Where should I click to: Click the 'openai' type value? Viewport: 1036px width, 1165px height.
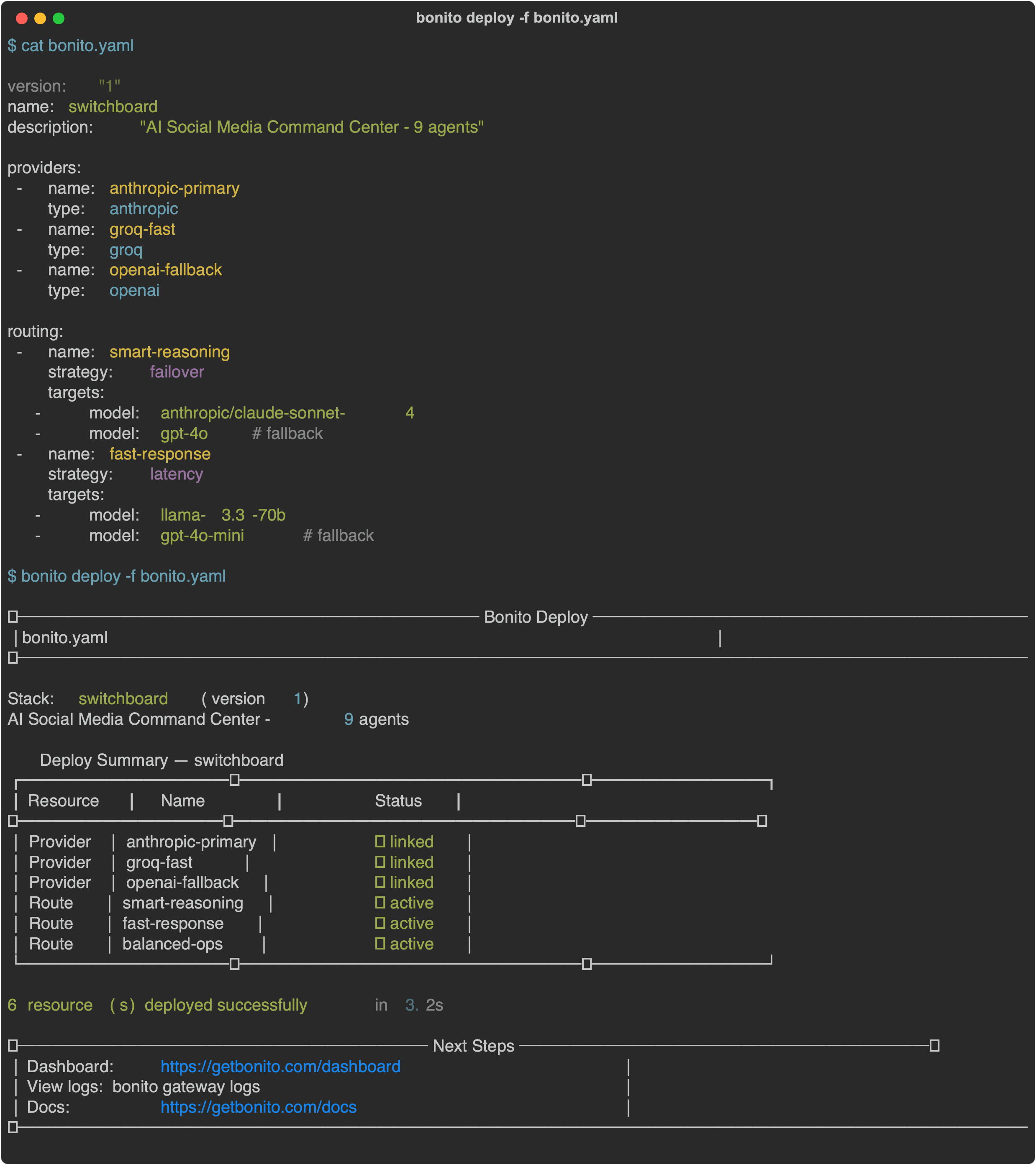click(134, 291)
